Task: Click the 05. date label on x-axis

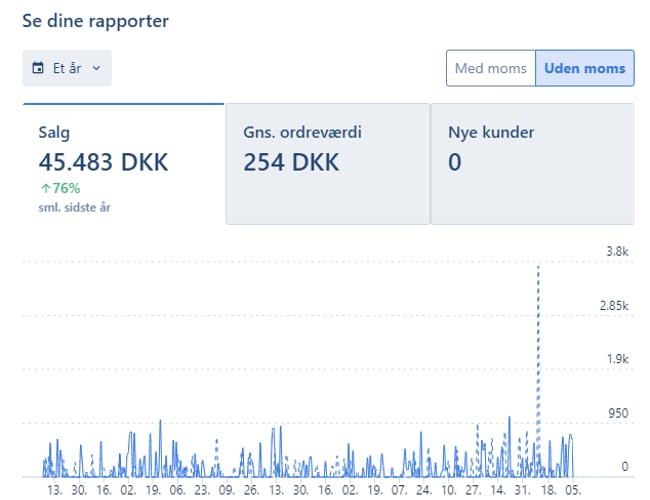Action: [x=572, y=491]
